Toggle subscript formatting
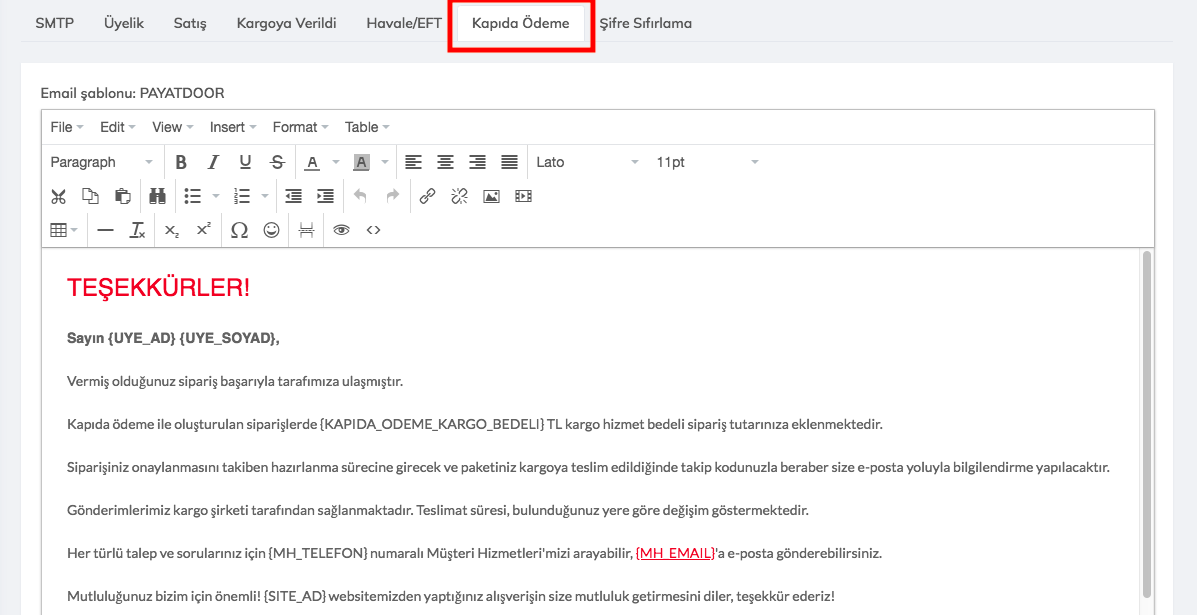The width and height of the screenshot is (1197, 615). [171, 230]
